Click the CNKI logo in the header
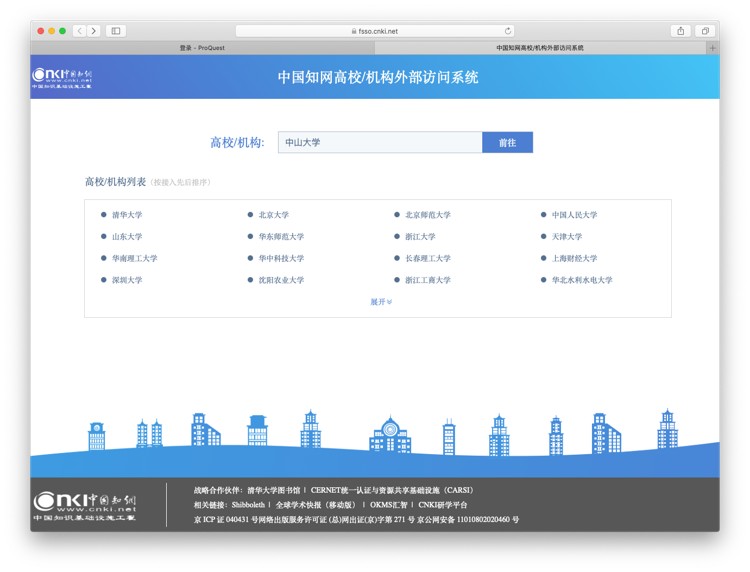This screenshot has height=572, width=750. click(62, 78)
